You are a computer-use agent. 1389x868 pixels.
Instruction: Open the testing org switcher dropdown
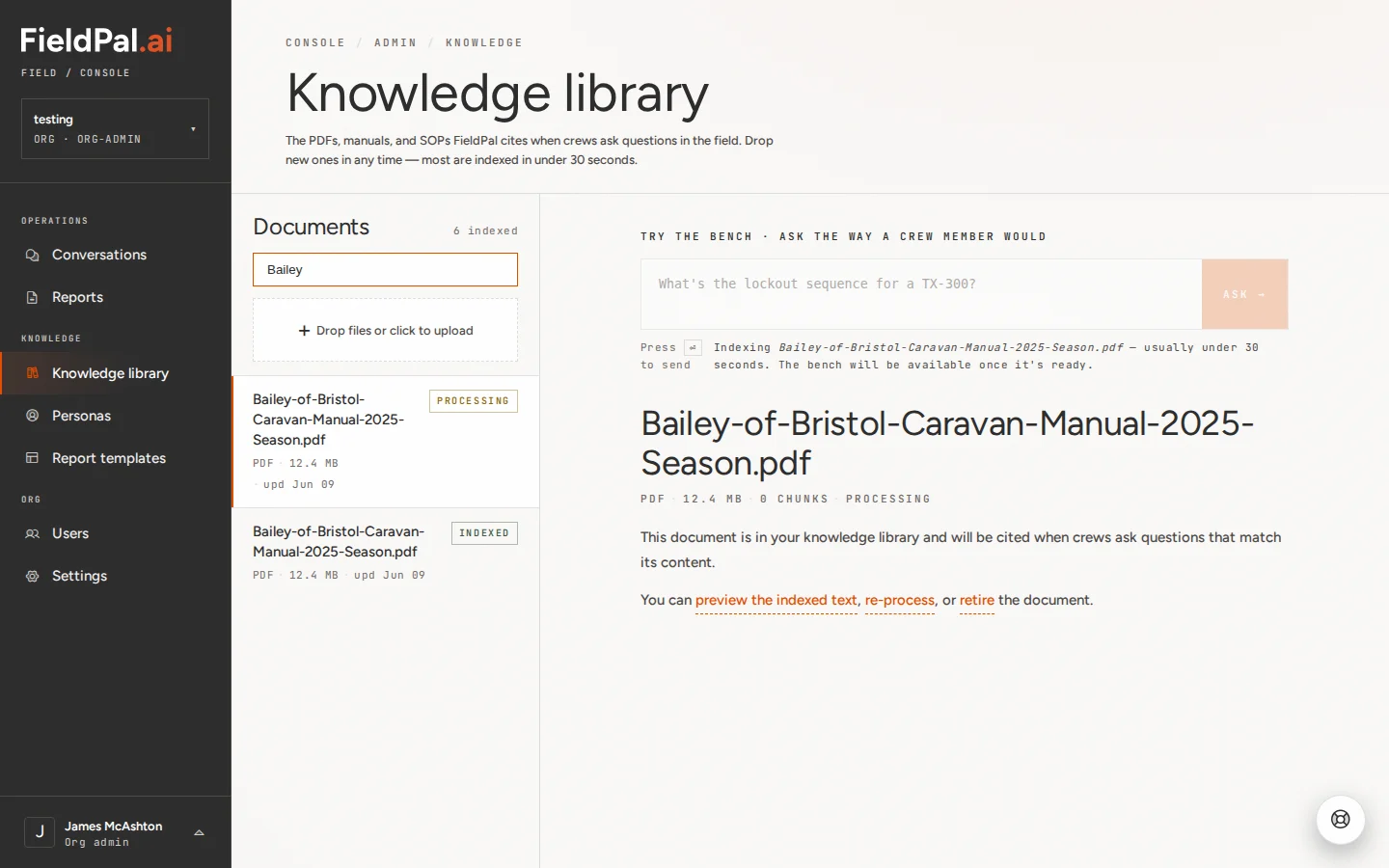(x=115, y=128)
